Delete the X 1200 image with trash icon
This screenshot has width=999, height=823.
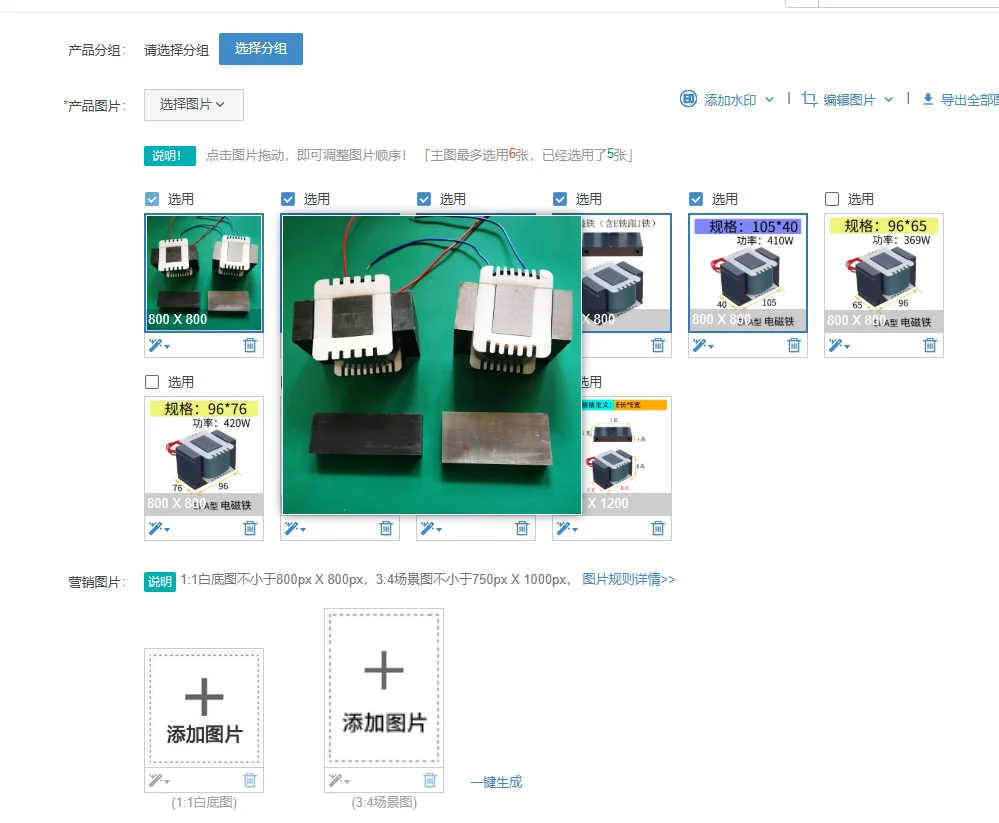tap(658, 528)
